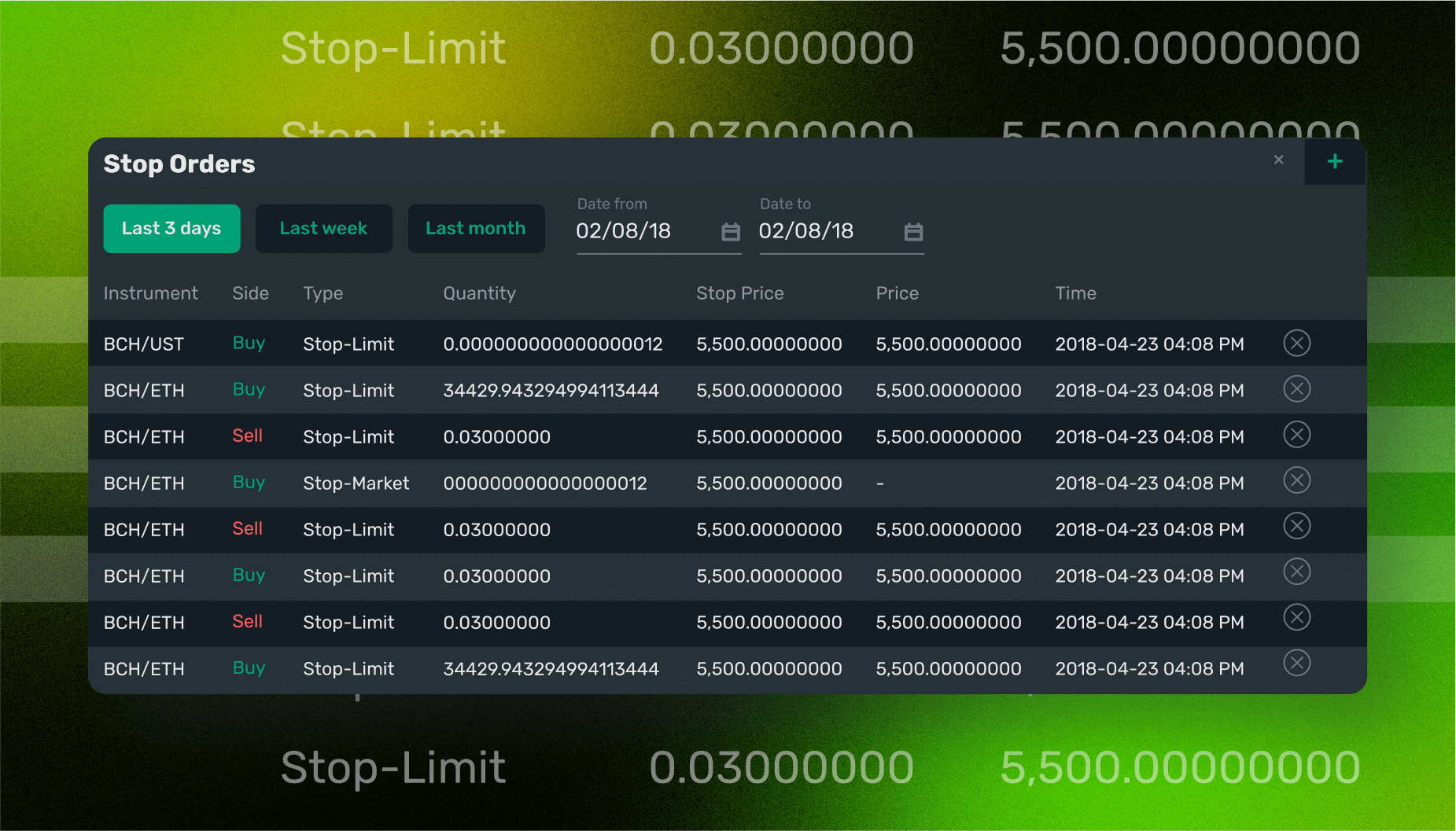Cancel the last BCH/ETH Buy order
Screen dimensions: 1456x831
[1296, 664]
